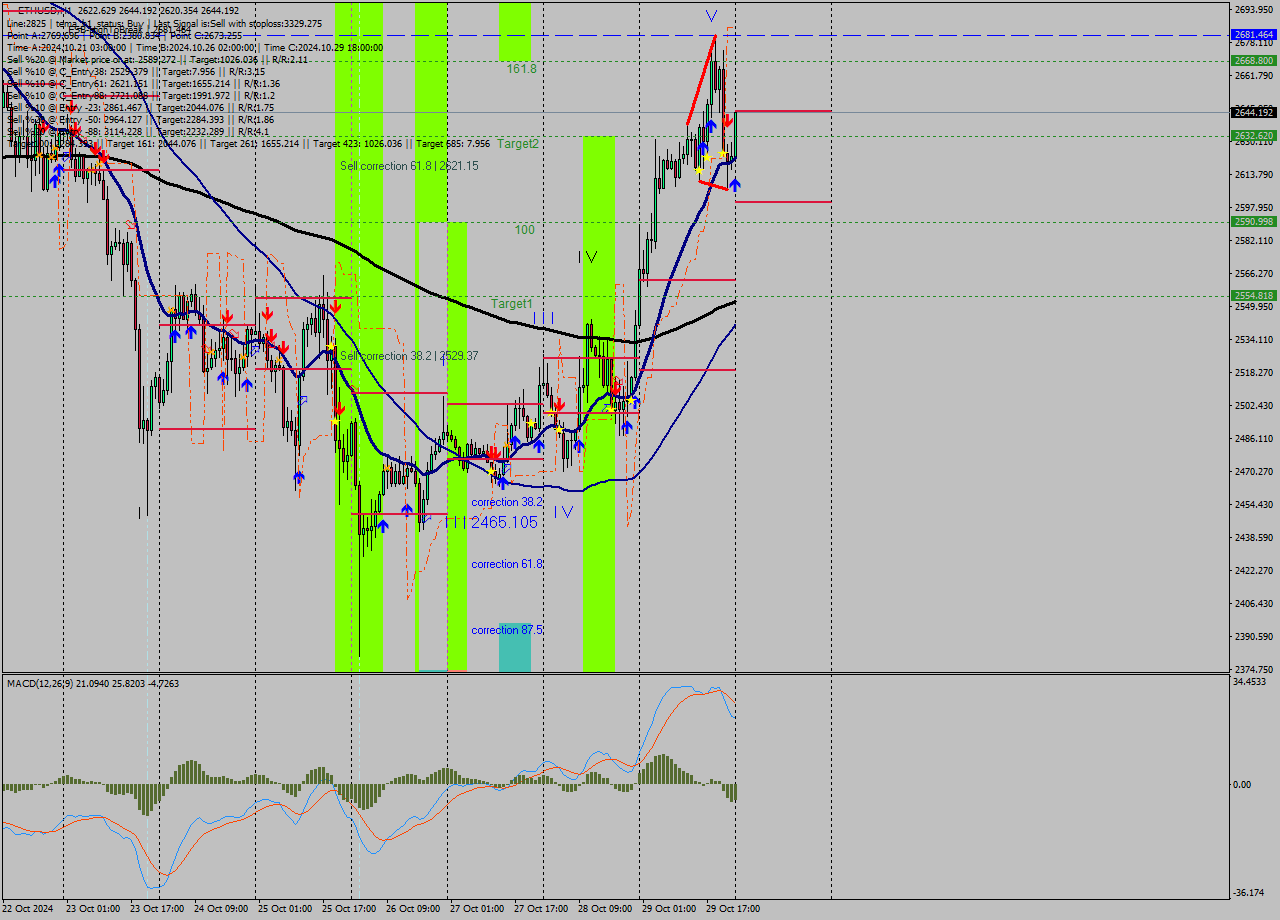Viewport: 1280px width, 920px height.
Task: Click '25 Oct 01:00' on the time axis
Action: [285, 909]
